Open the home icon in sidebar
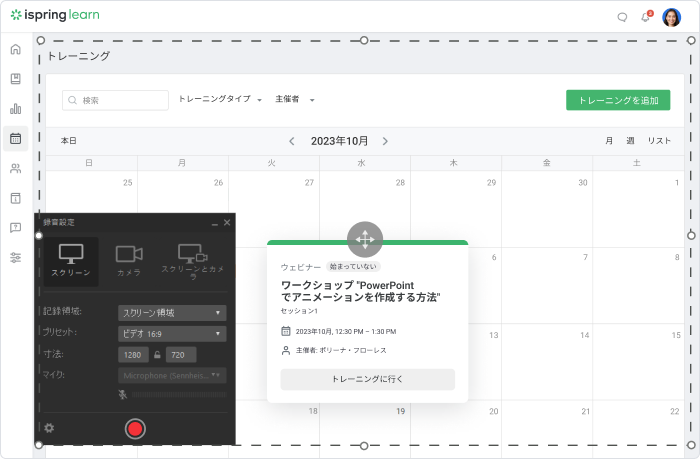The width and height of the screenshot is (700, 459). pos(16,49)
